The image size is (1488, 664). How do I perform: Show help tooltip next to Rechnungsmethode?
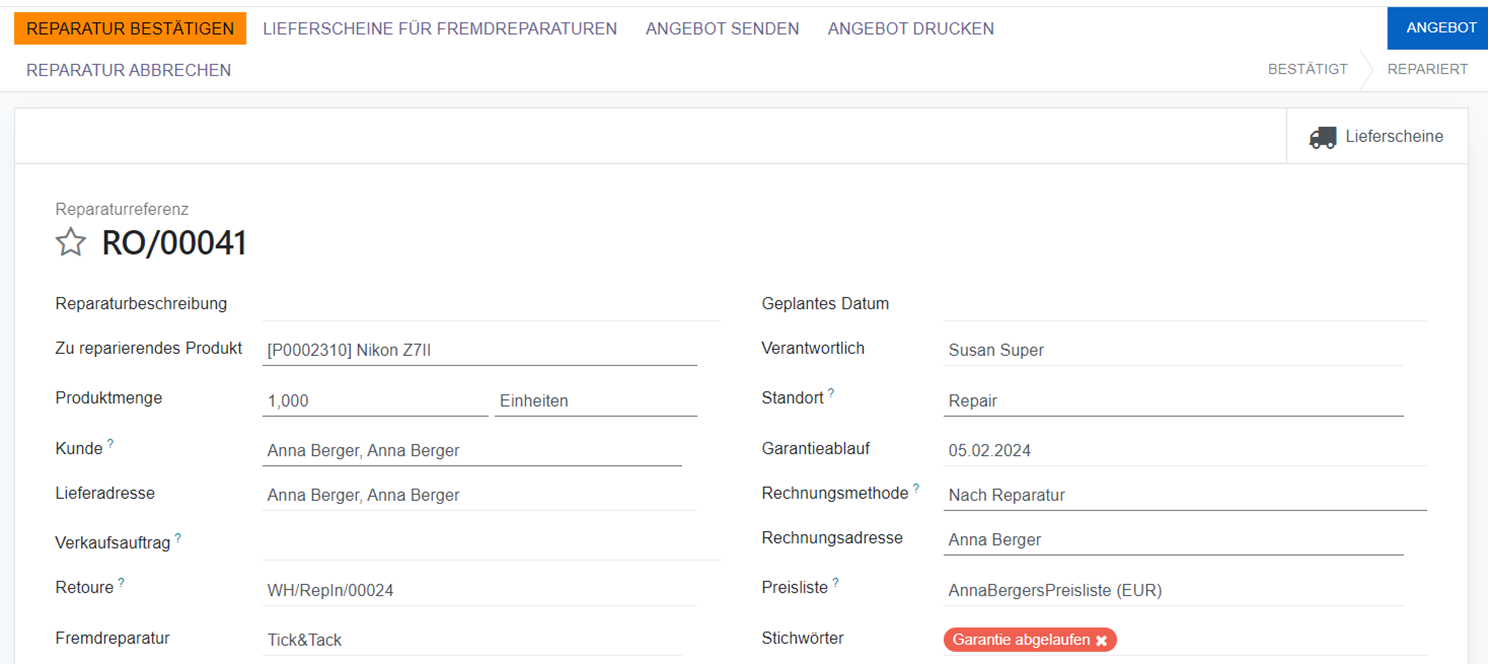tap(916, 488)
